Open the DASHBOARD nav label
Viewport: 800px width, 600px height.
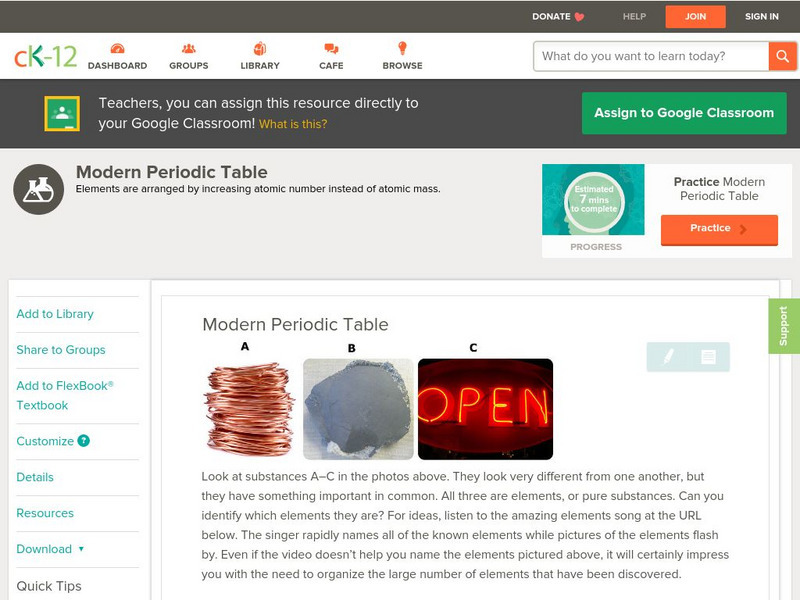pos(117,66)
